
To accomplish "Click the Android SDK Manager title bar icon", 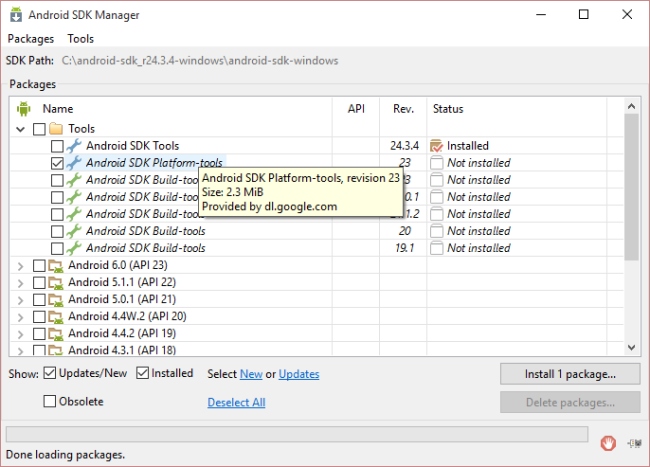I will pos(16,15).
